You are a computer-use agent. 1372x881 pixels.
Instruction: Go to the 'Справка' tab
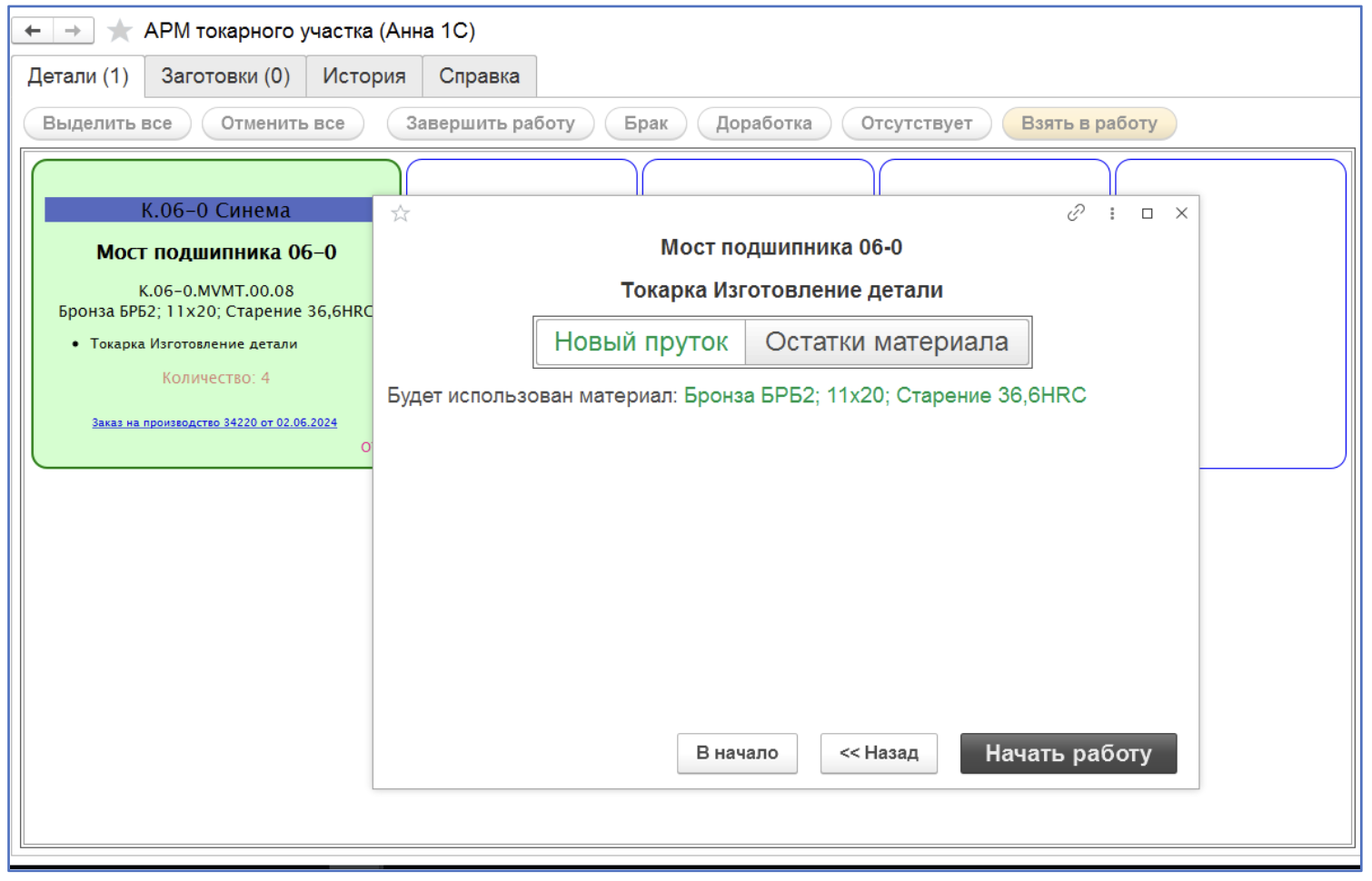click(x=479, y=76)
